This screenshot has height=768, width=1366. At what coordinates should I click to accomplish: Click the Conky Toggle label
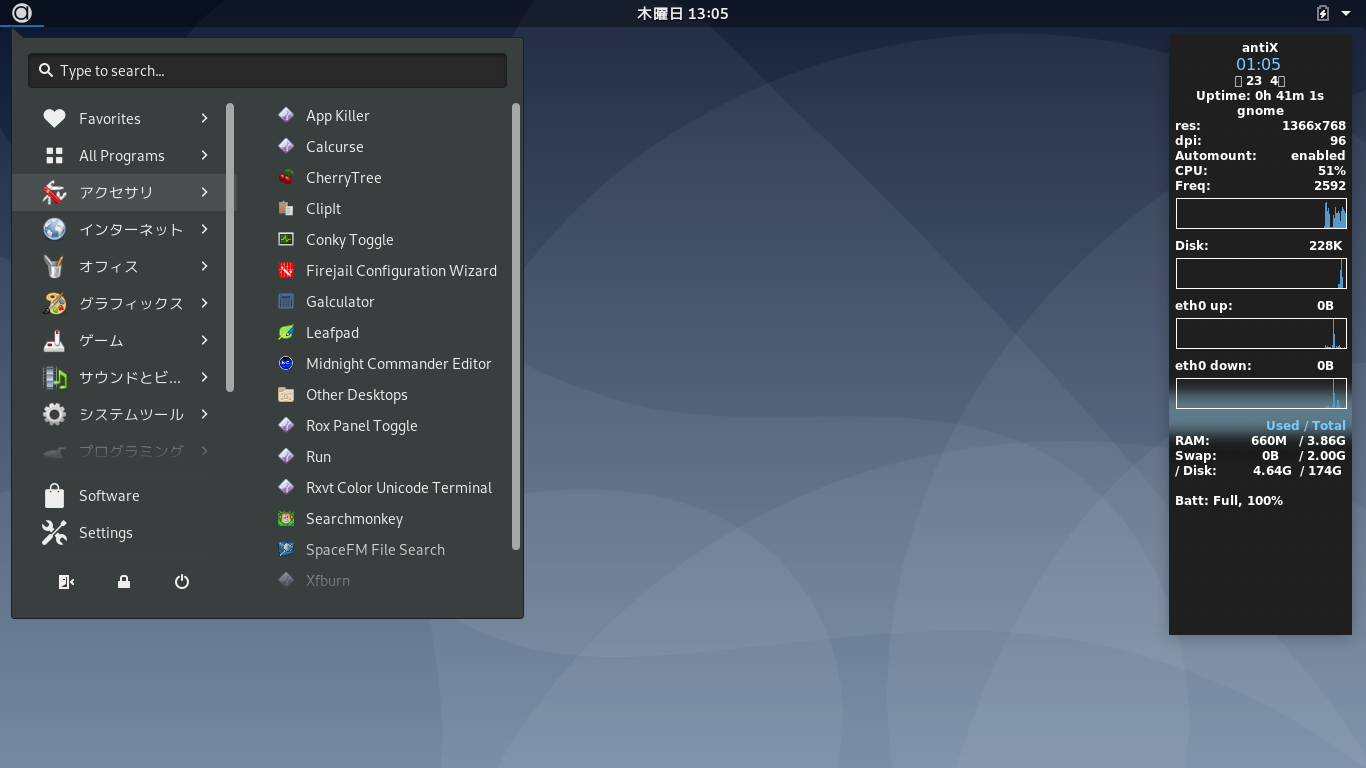pyautogui.click(x=350, y=240)
